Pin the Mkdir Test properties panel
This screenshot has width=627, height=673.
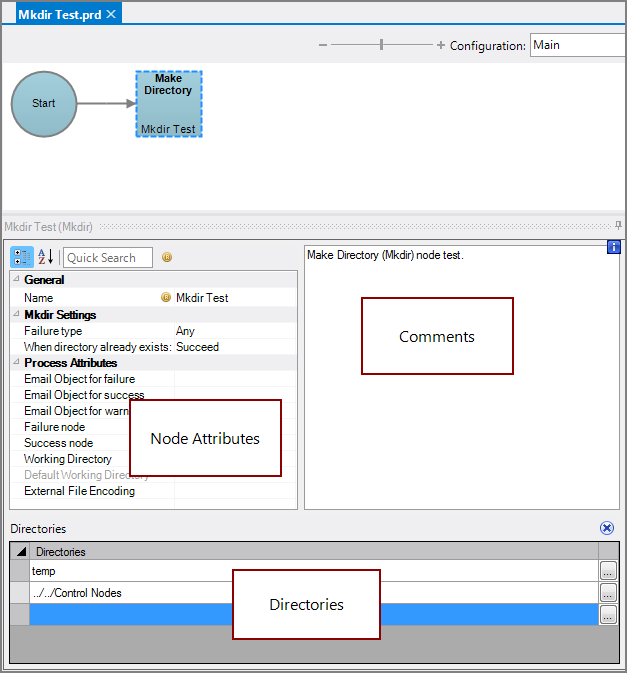point(618,225)
